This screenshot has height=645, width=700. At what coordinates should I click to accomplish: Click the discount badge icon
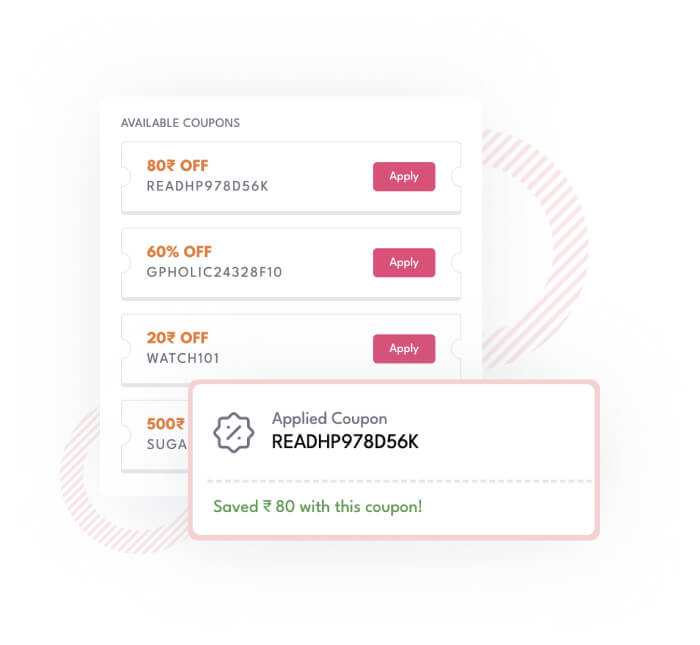[x=233, y=433]
